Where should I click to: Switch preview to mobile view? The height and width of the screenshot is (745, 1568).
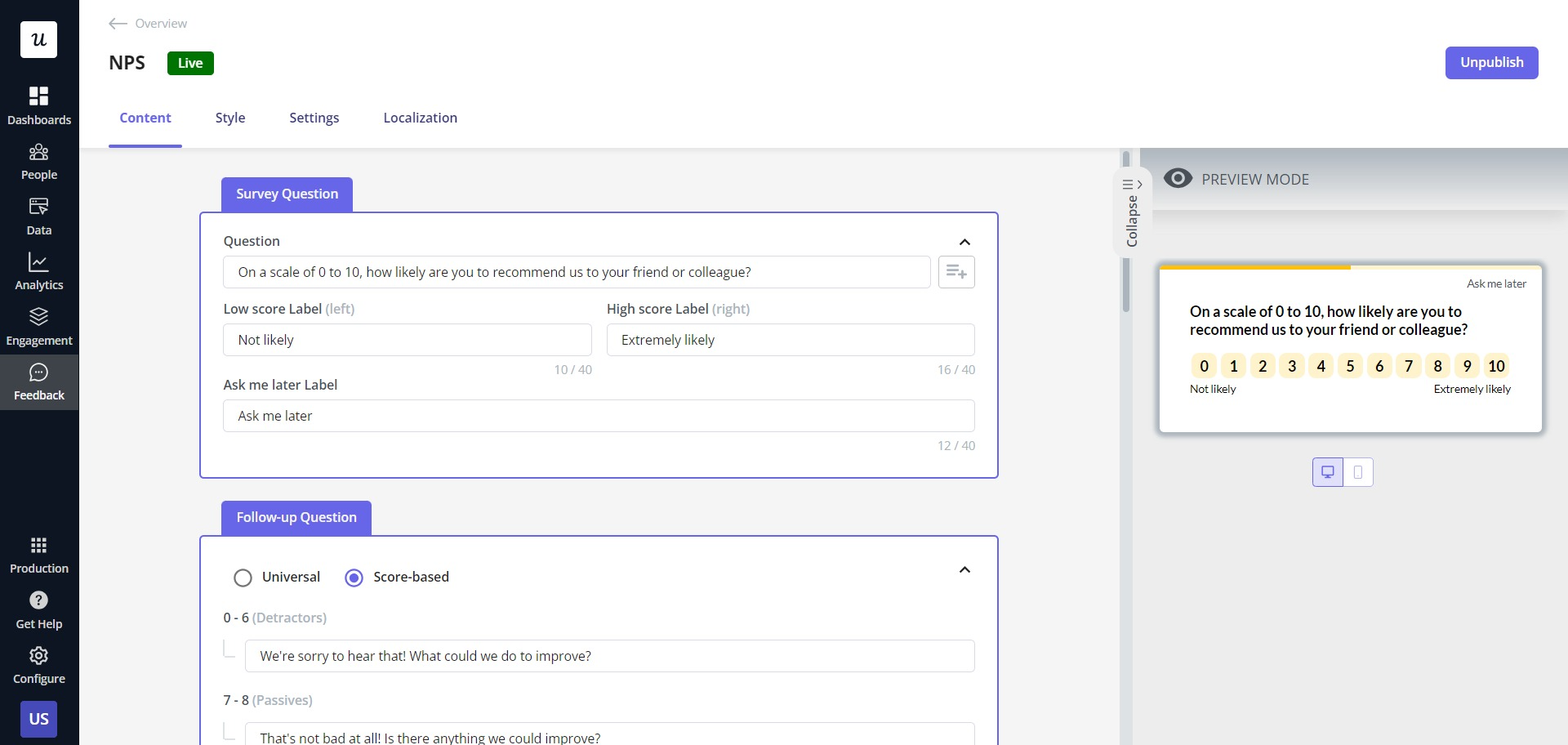pyautogui.click(x=1358, y=472)
